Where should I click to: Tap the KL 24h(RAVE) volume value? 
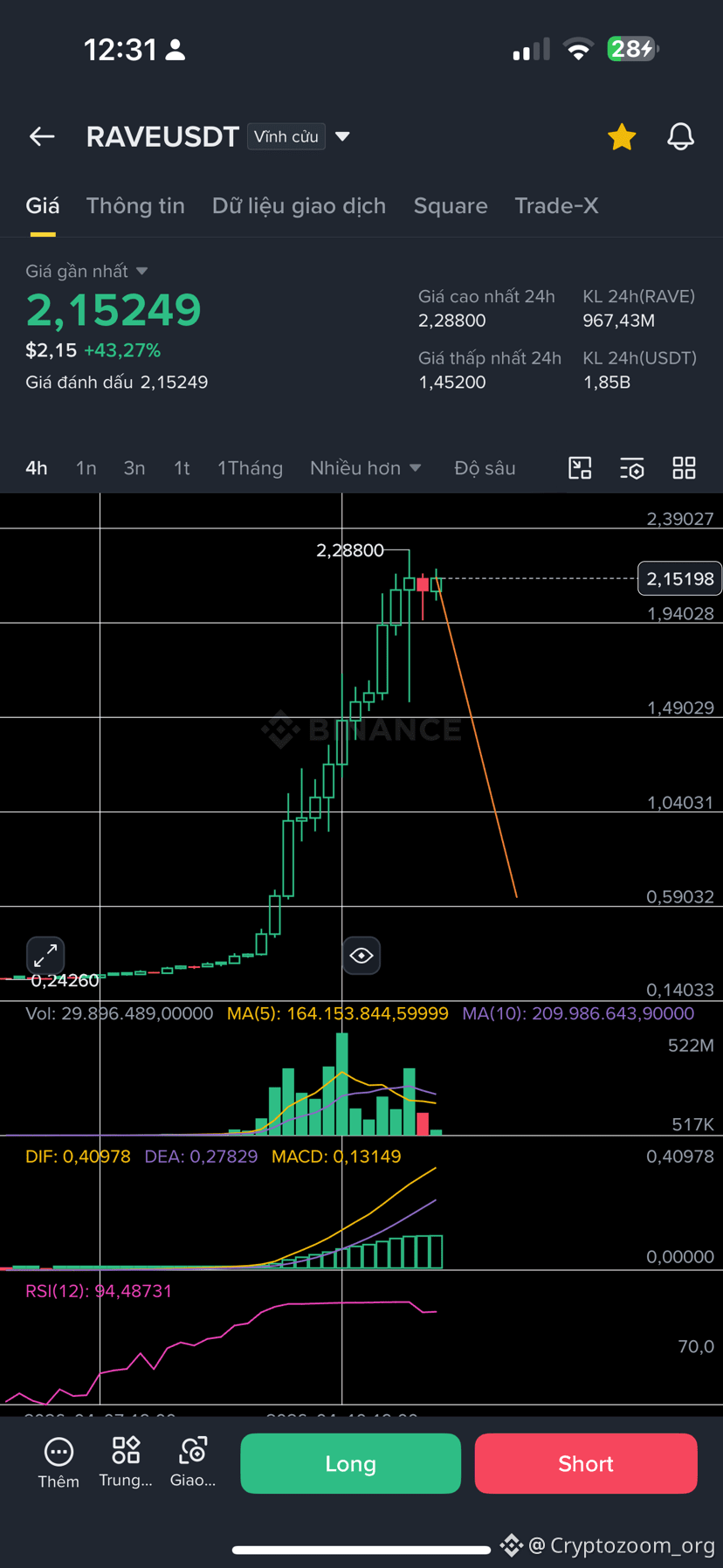tap(618, 321)
